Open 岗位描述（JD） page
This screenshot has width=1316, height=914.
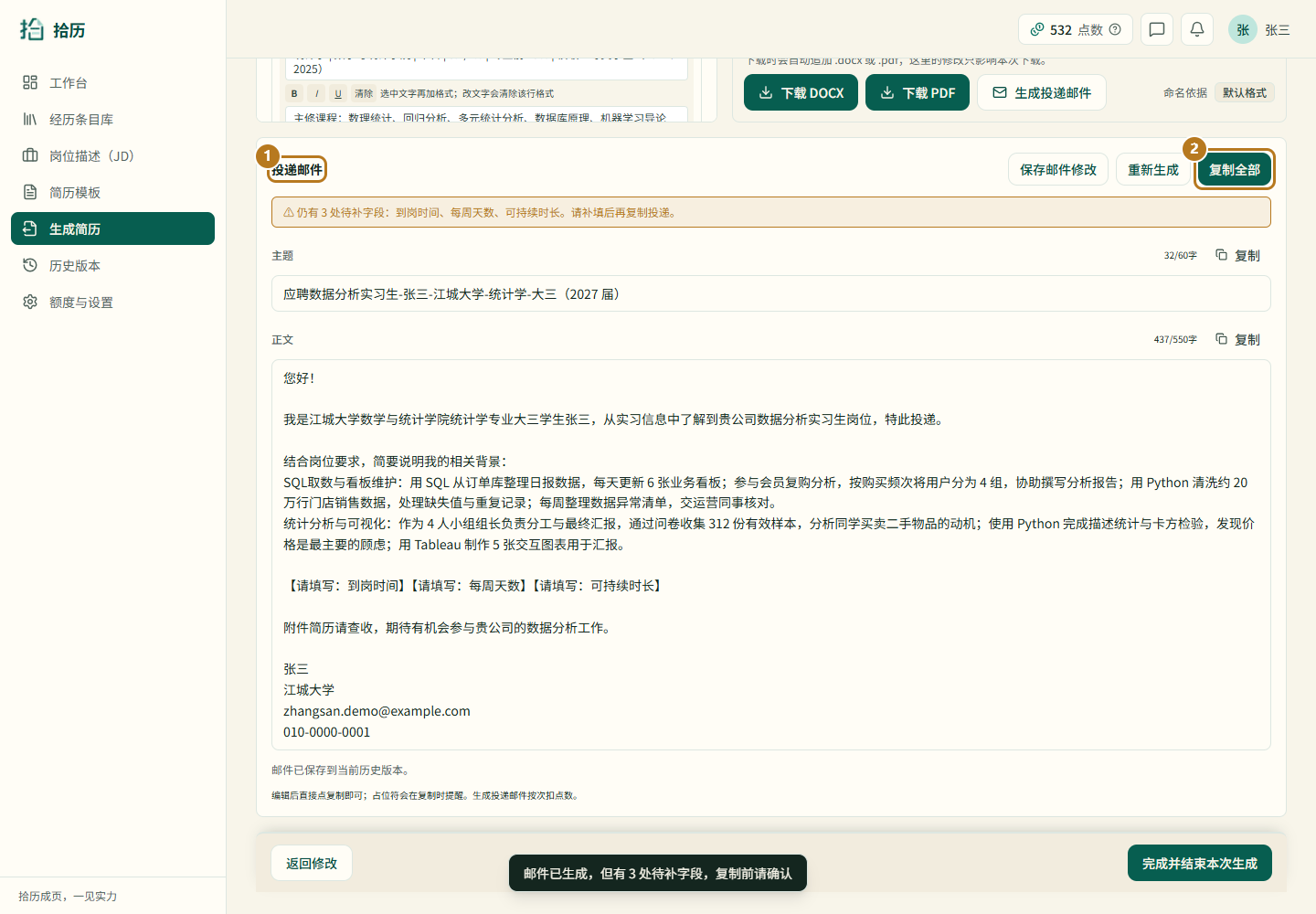pos(112,155)
